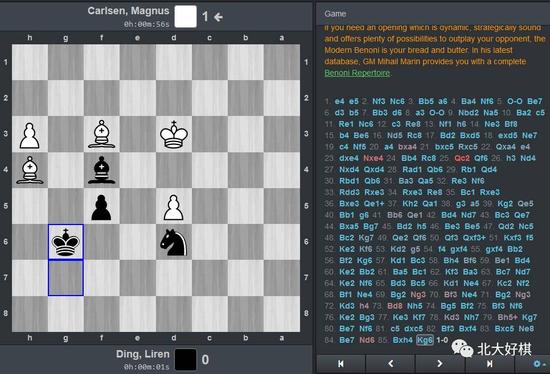Go to move 33.Rdd3 in notation

(x=349, y=192)
